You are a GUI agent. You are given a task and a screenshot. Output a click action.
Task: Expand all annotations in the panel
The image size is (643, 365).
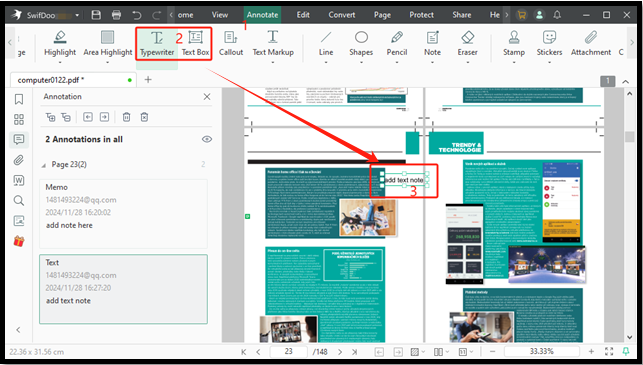pyautogui.click(x=50, y=117)
